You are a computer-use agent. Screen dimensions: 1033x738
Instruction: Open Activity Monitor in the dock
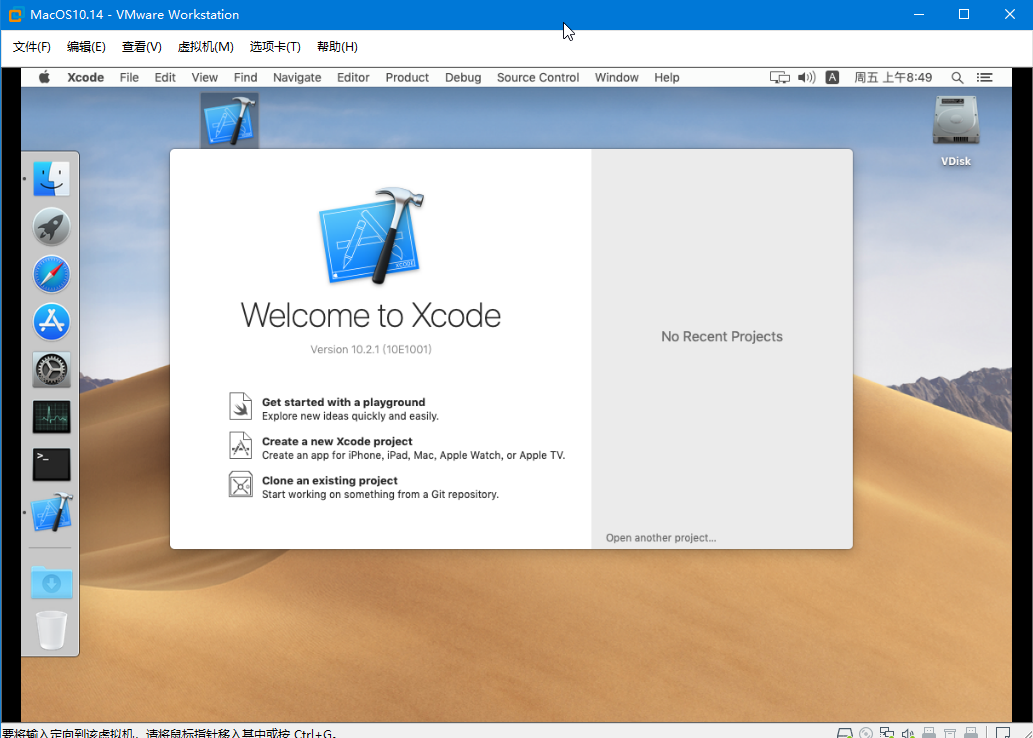pyautogui.click(x=51, y=417)
